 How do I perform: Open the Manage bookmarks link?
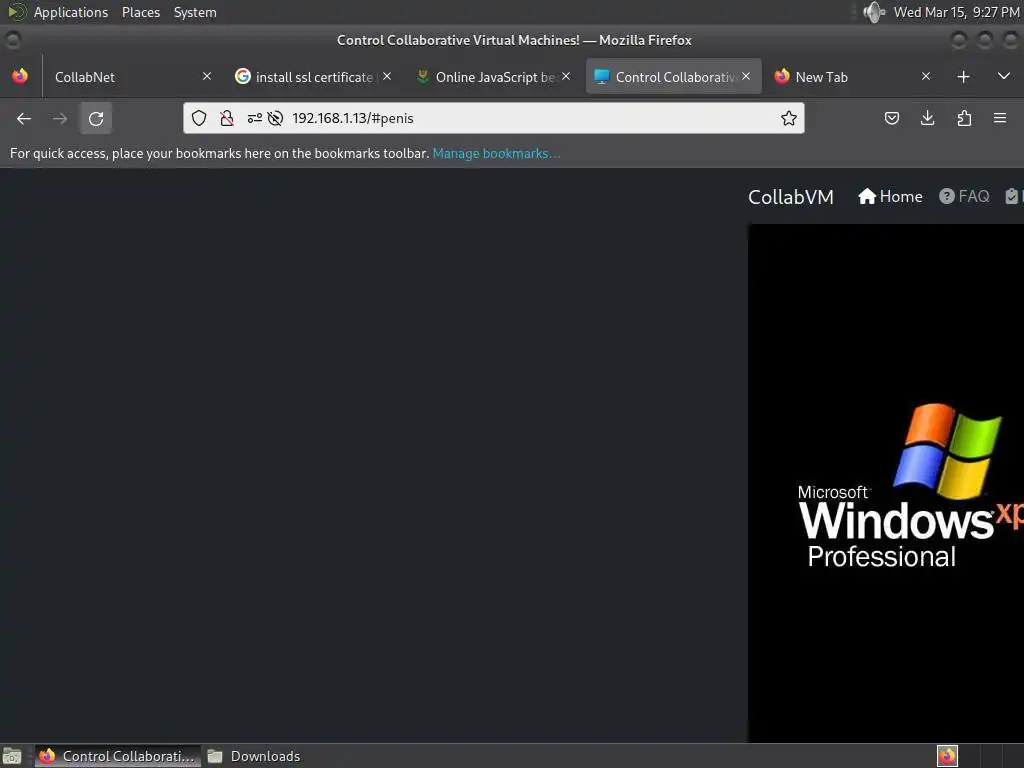(496, 153)
